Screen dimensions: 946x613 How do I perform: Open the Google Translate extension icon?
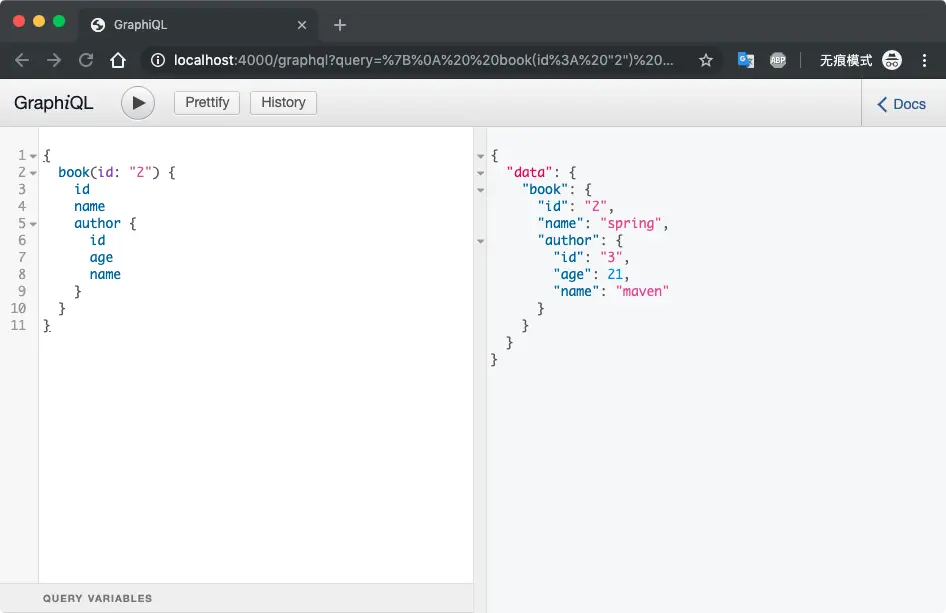(x=746, y=60)
